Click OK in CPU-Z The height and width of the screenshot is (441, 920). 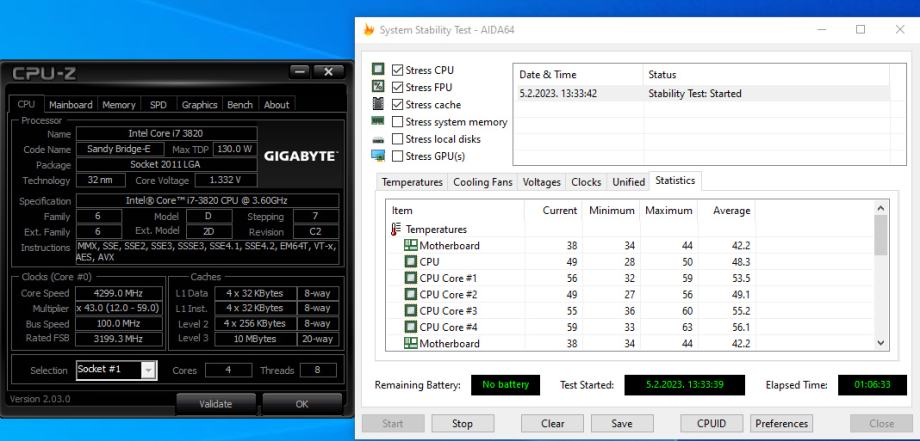(302, 404)
